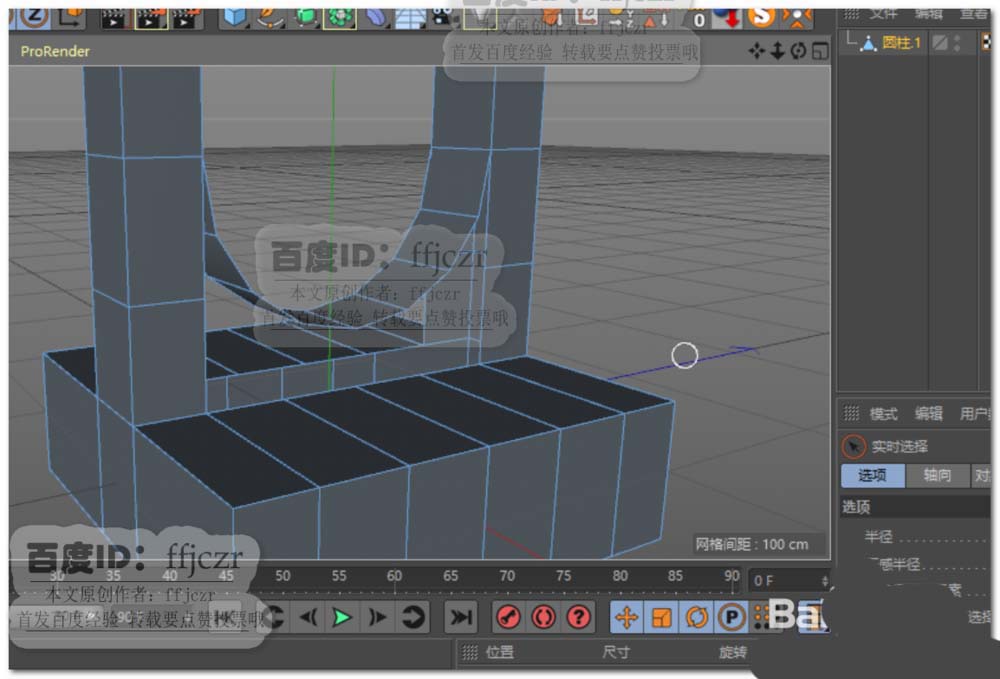Viewport: 1000px width, 679px height.
Task: Play the animation forward
Action: coord(342,617)
